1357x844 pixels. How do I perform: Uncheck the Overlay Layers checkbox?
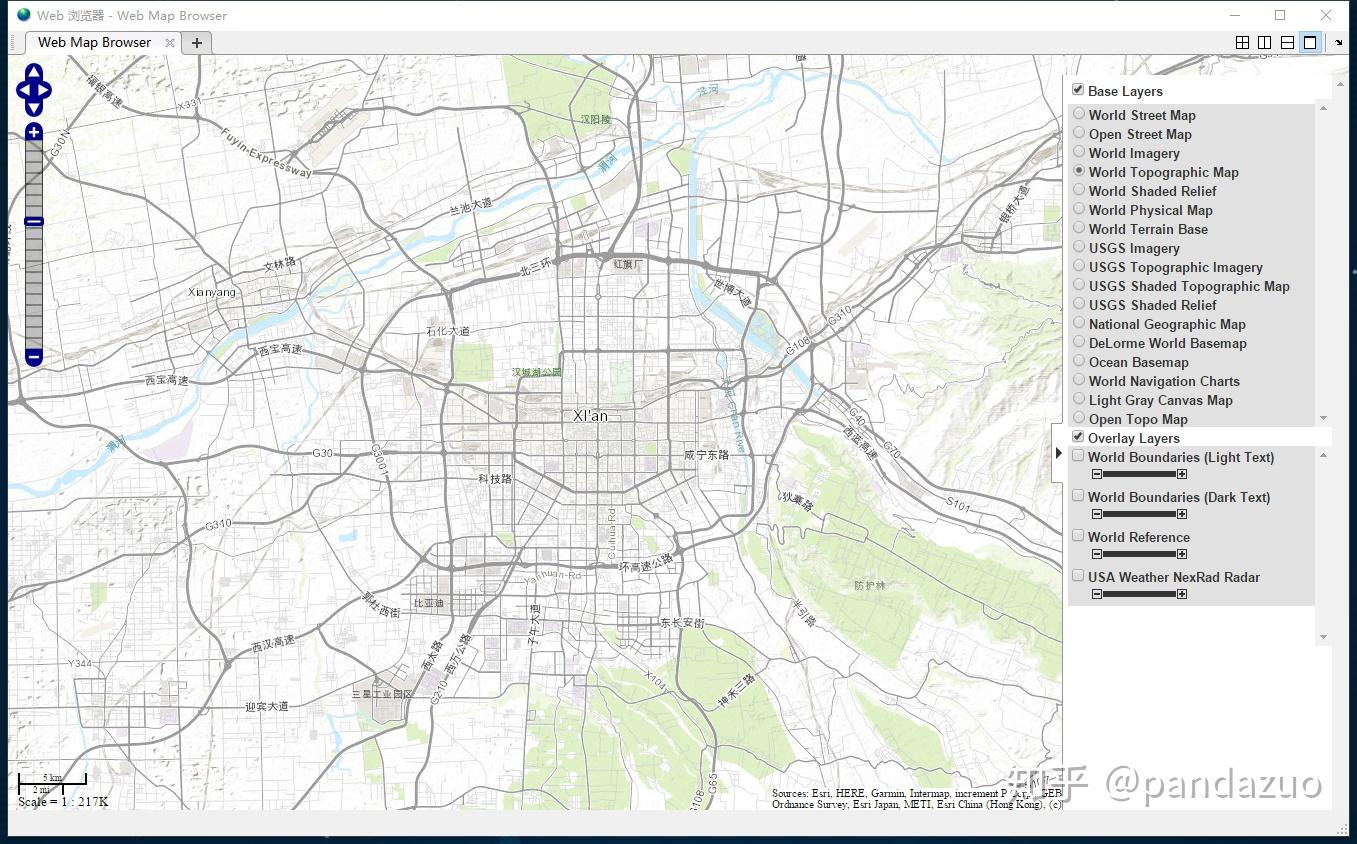[x=1078, y=436]
